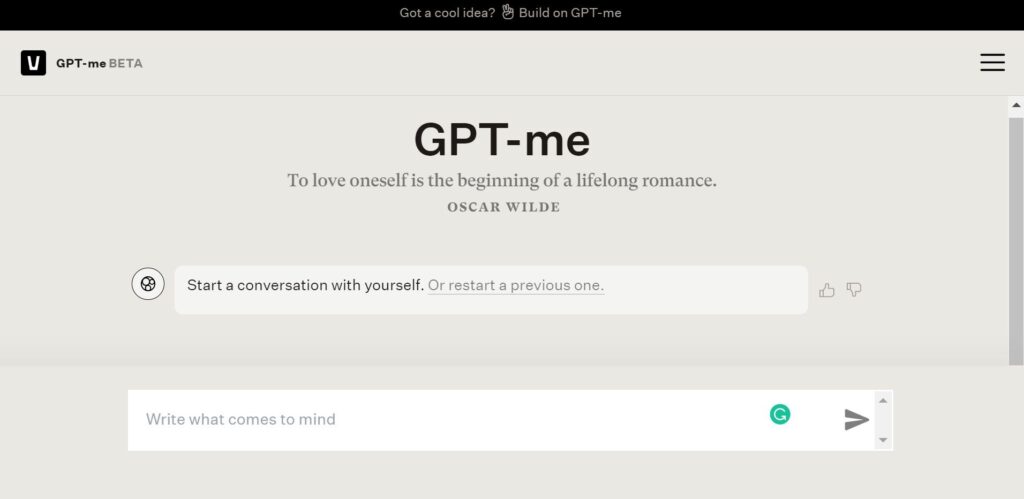
Task: Click the green Grammarly icon
Action: tap(780, 414)
